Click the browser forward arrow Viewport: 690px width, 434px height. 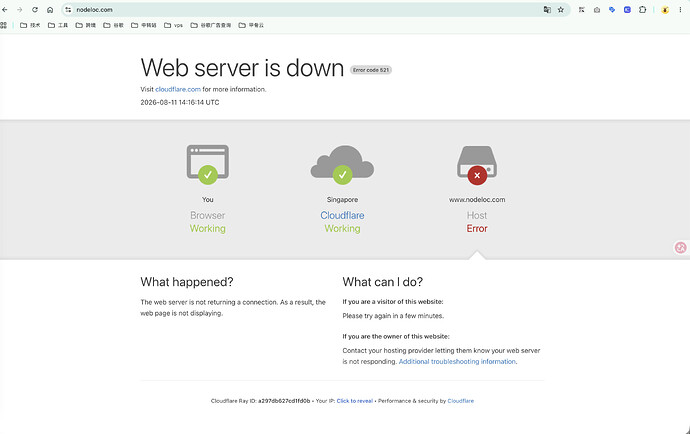tap(19, 10)
